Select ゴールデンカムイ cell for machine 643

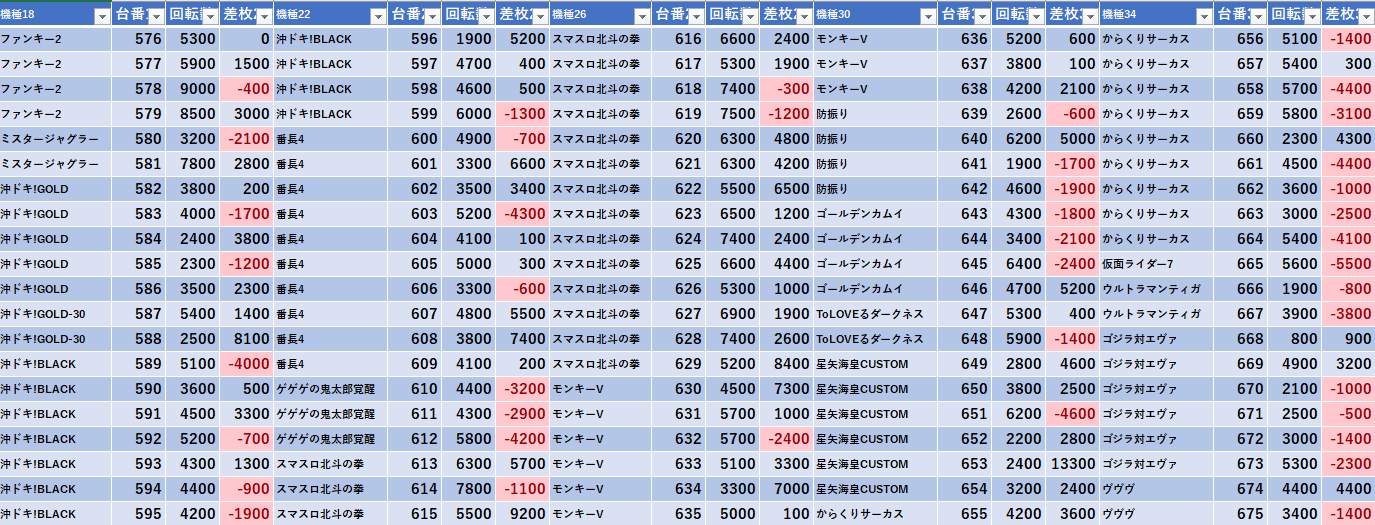875,214
